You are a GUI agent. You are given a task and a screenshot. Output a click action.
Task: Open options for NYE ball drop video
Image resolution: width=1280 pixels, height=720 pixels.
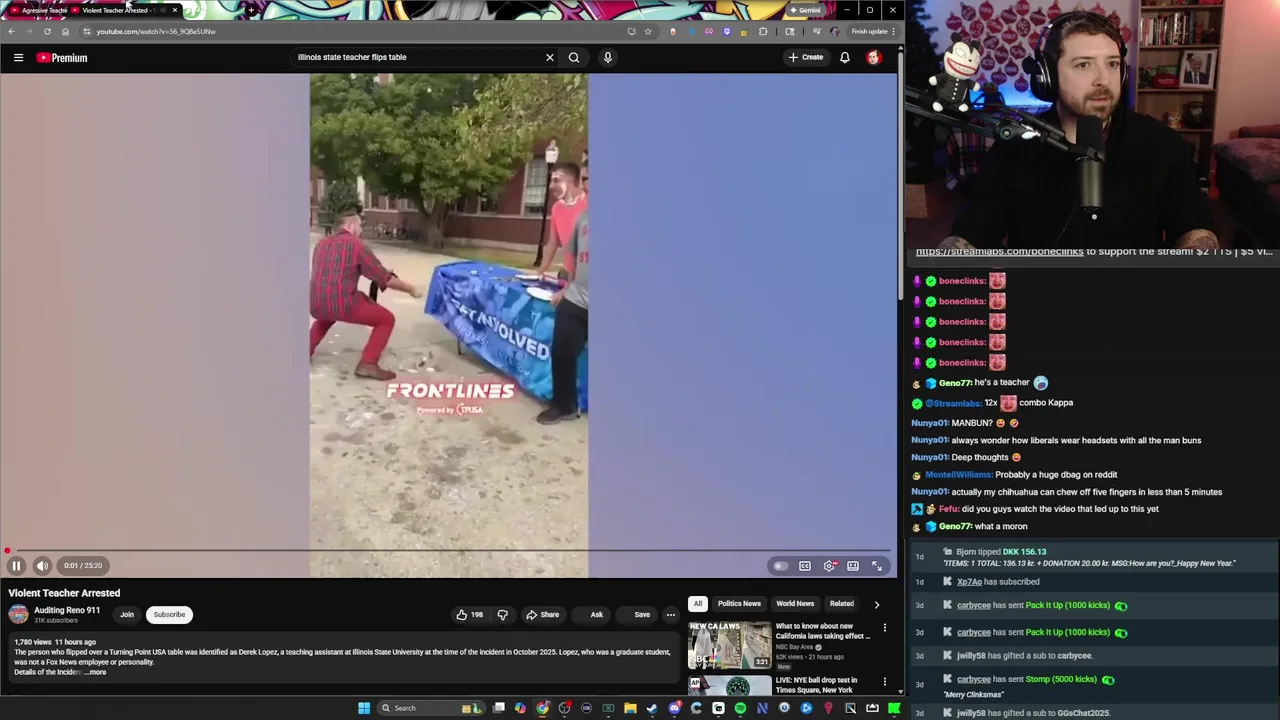[x=884, y=682]
